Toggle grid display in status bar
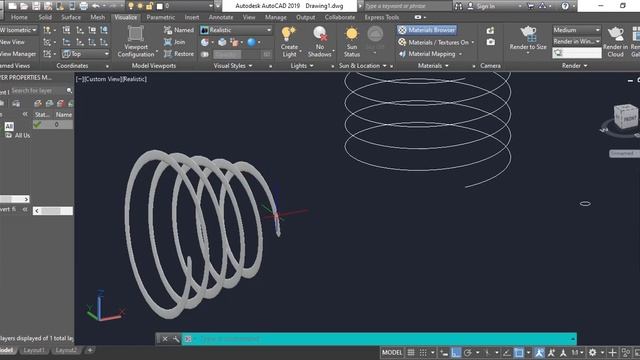 point(411,353)
